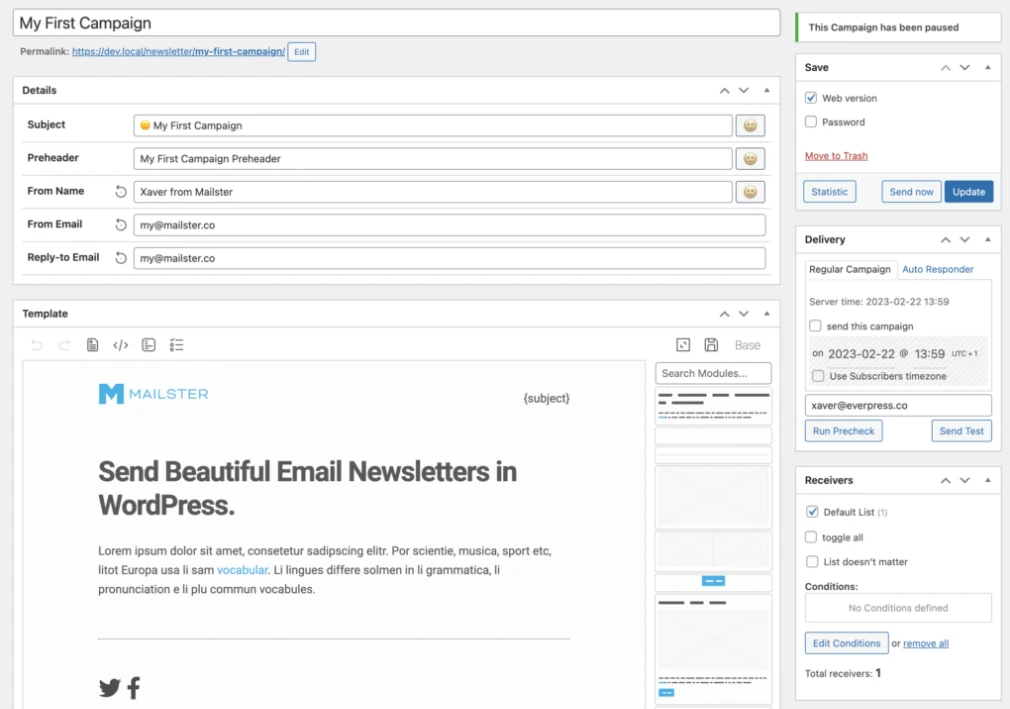Image resolution: width=1010 pixels, height=709 pixels.
Task: Enable the 'send this campaign' checkbox
Action: click(x=816, y=326)
